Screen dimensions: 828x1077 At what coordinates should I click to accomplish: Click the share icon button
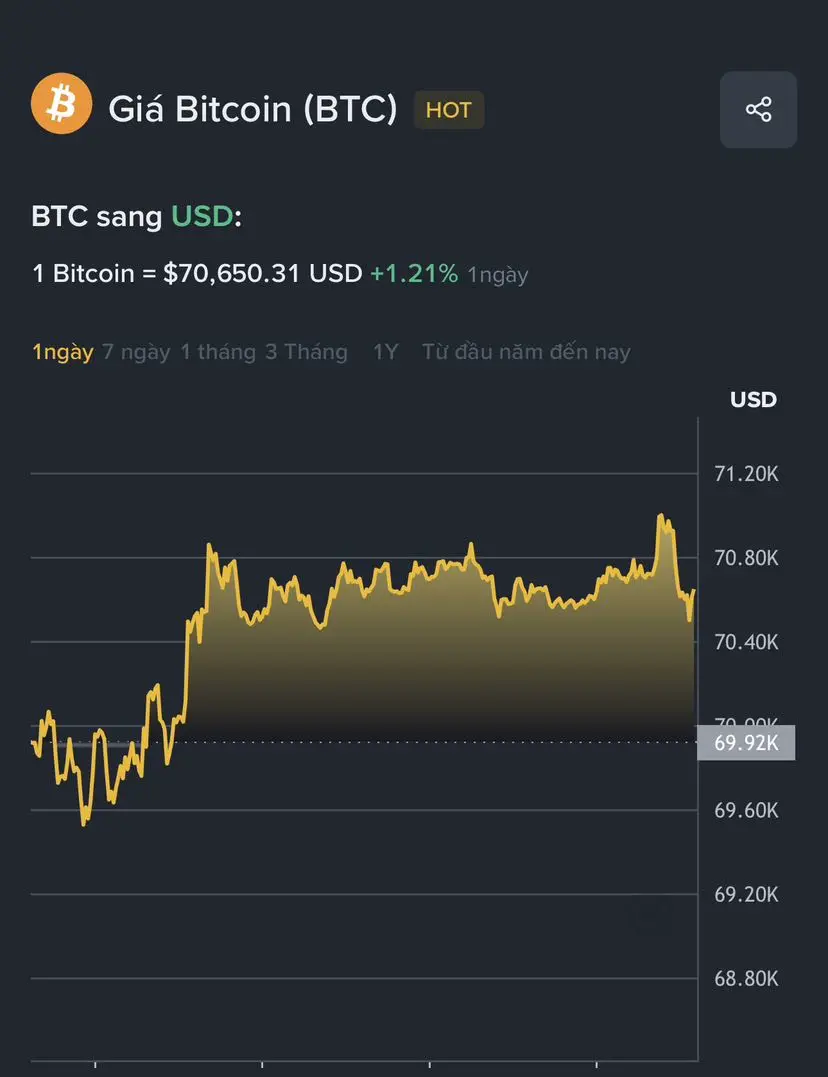[x=758, y=110]
